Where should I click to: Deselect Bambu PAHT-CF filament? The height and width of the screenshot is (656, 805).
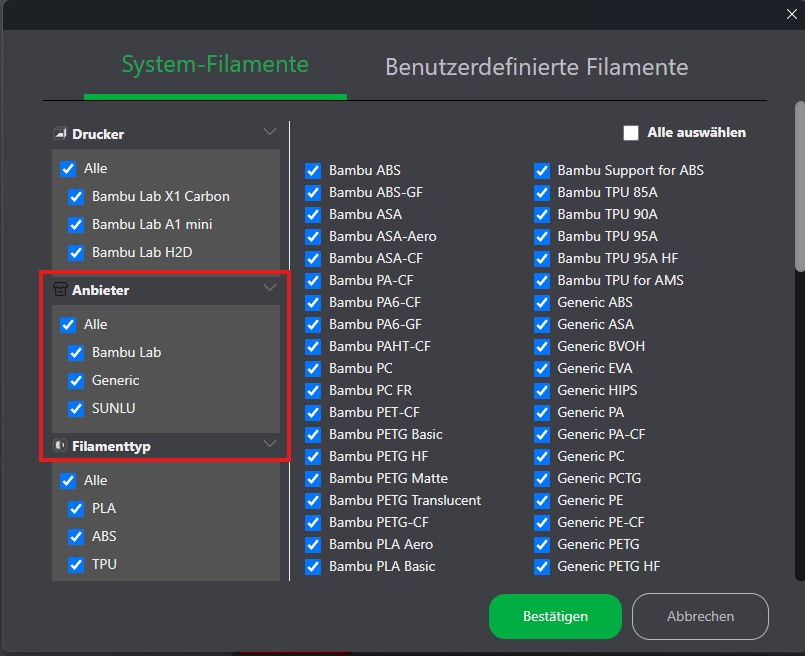[313, 347]
